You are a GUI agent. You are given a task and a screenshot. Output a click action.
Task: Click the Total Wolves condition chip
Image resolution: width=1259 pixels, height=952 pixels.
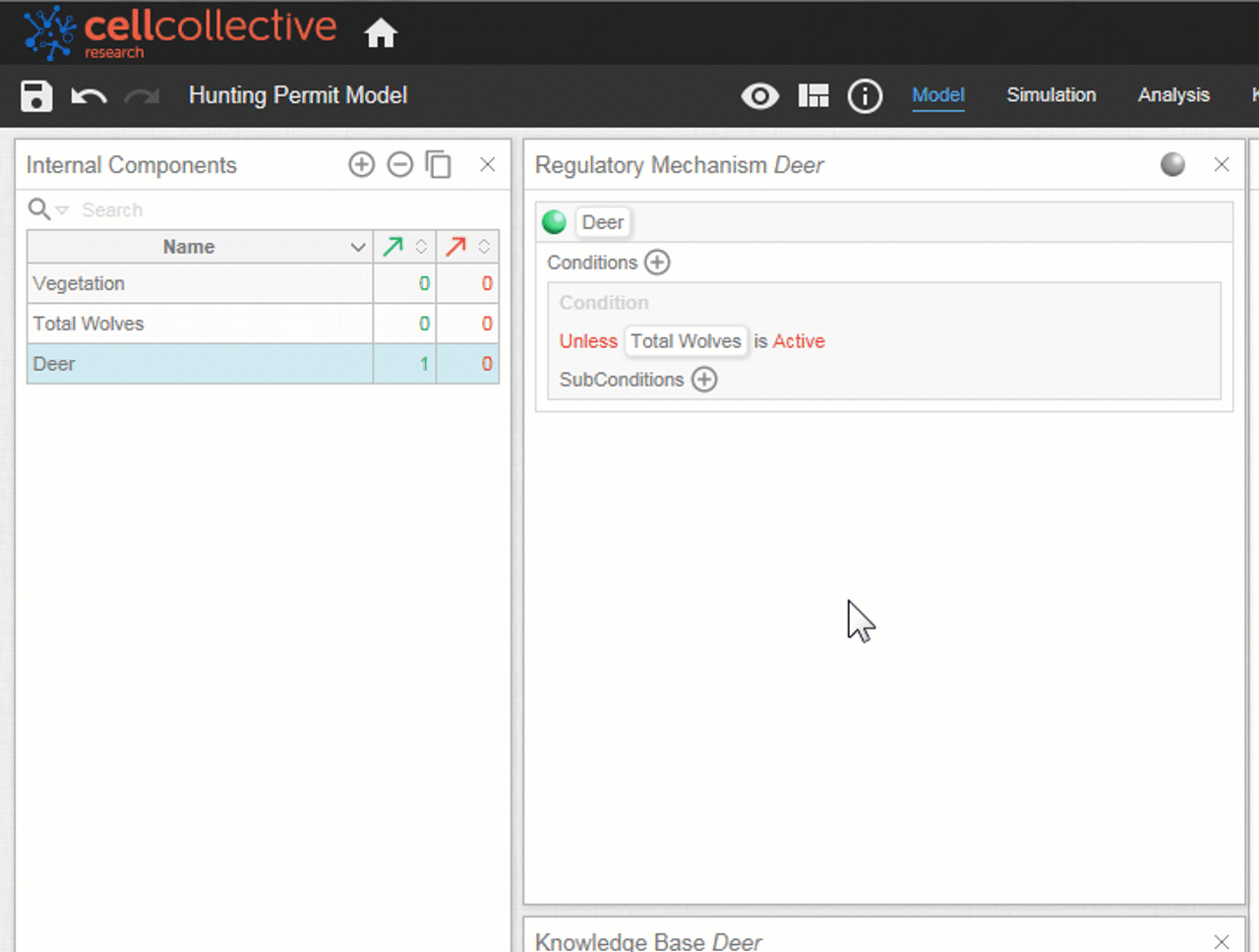[x=686, y=341]
